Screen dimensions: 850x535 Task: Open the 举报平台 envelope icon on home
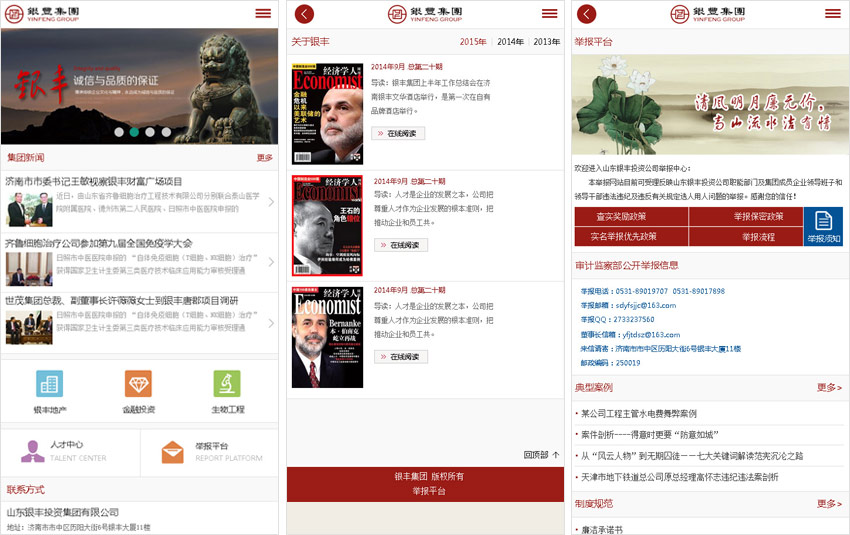tap(172, 452)
